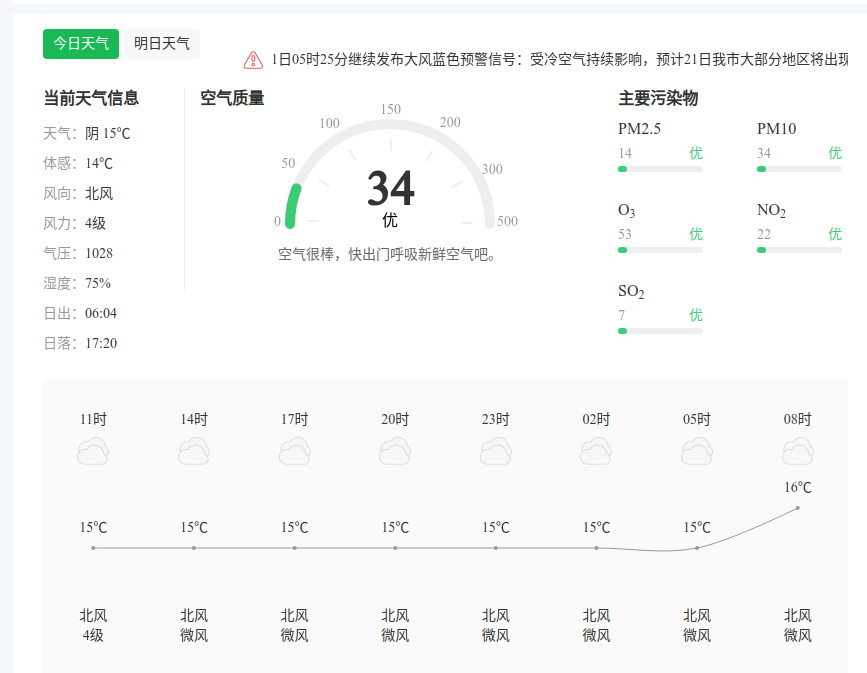
Task: Select the 17时 cloud weather icon
Action: pyautogui.click(x=294, y=452)
